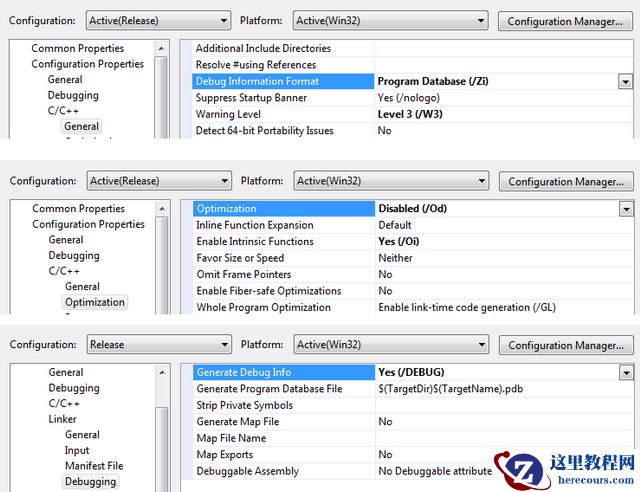The image size is (640, 492).
Task: Click the Disabled (/Od) value
Action: (412, 208)
